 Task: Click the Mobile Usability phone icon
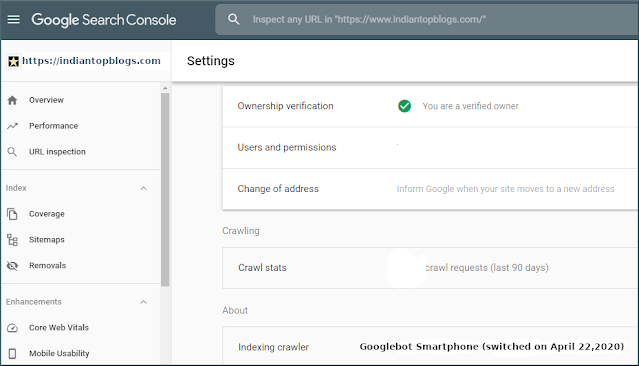point(12,353)
